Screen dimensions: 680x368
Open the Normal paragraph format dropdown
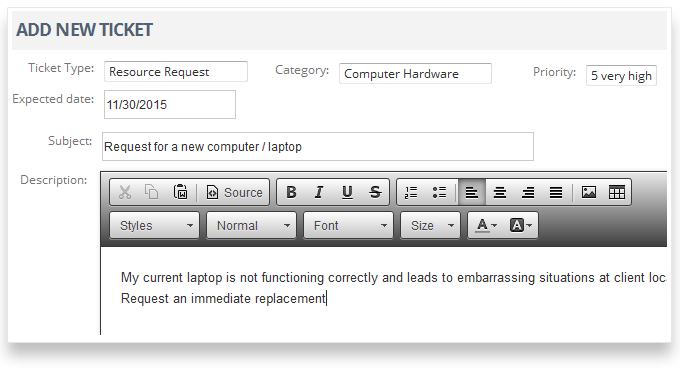coord(252,225)
